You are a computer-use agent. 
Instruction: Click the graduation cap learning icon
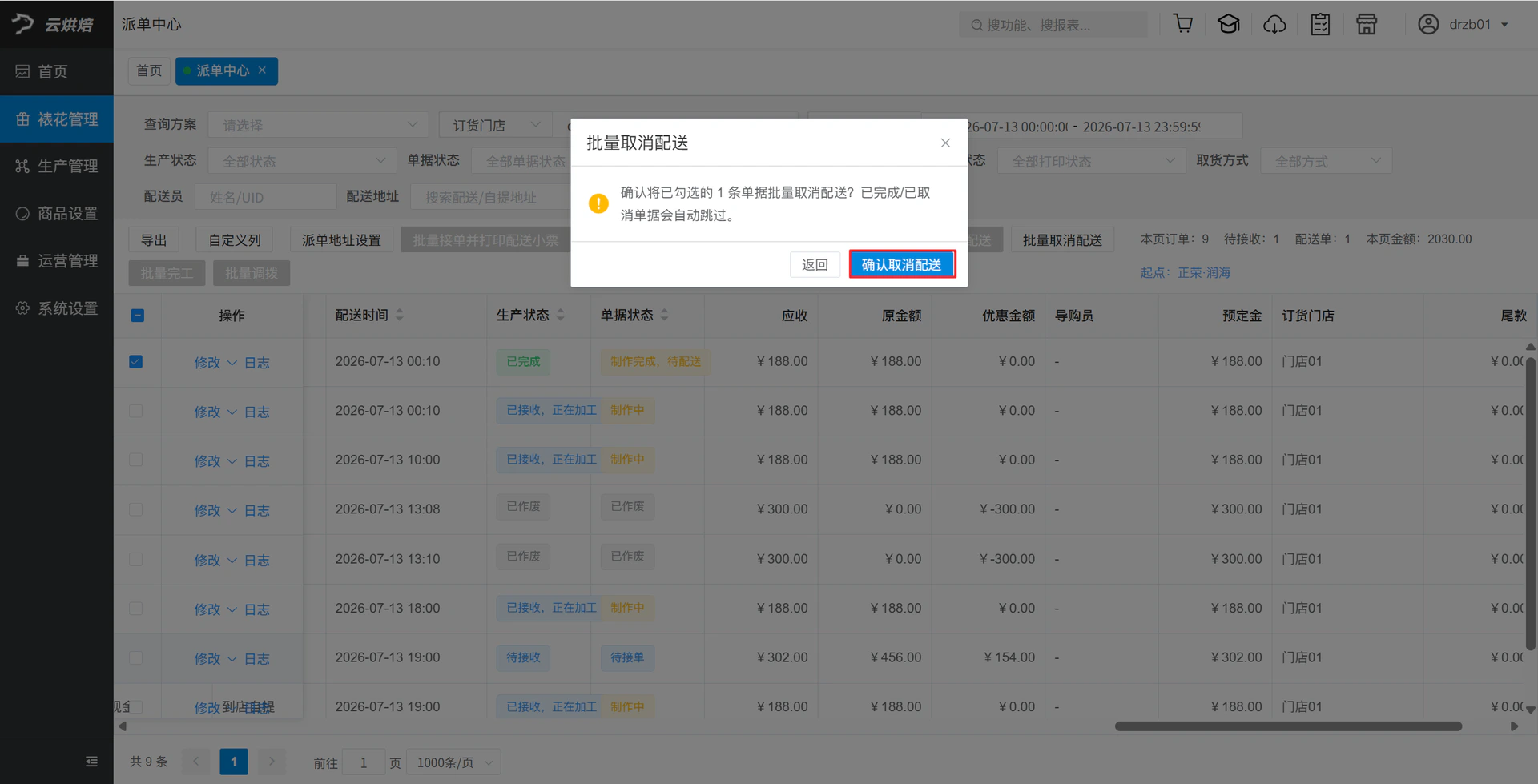point(1229,24)
